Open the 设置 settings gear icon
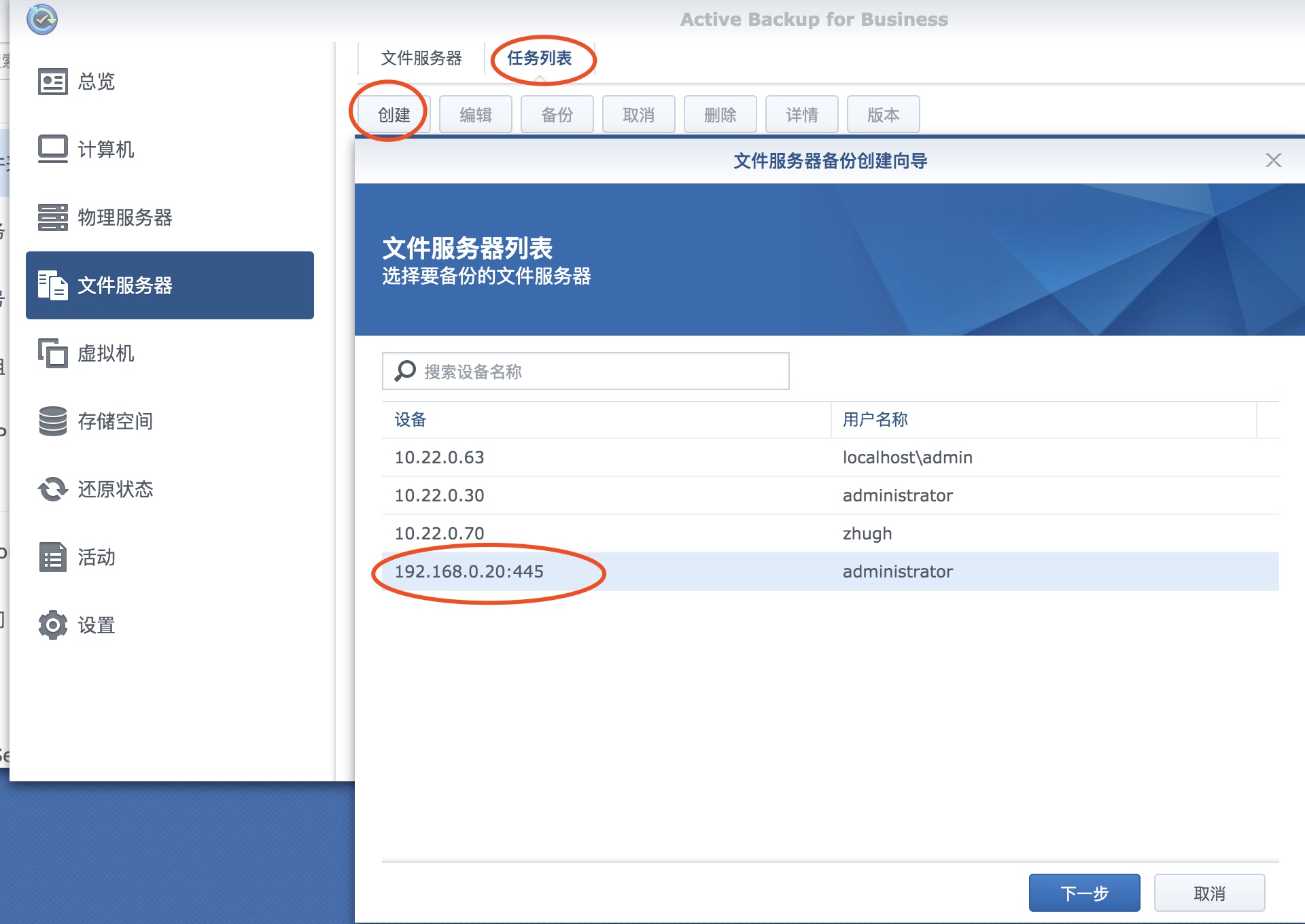Viewport: 1305px width, 924px height. coord(52,625)
